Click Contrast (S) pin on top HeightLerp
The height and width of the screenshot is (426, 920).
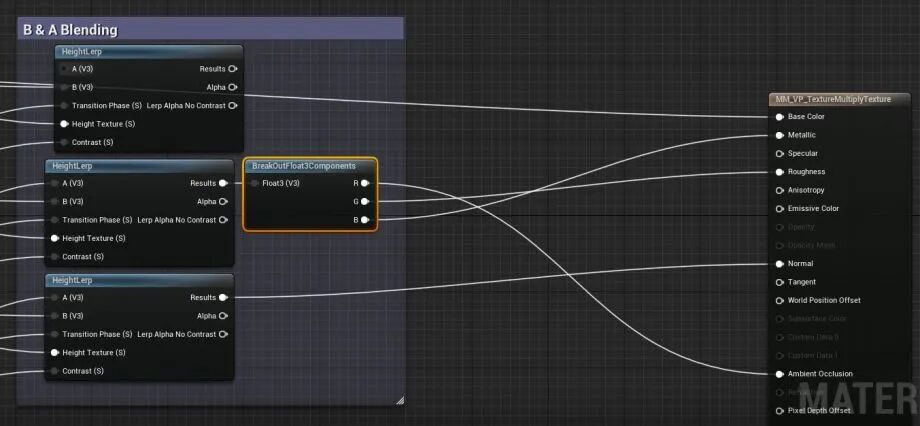64,142
